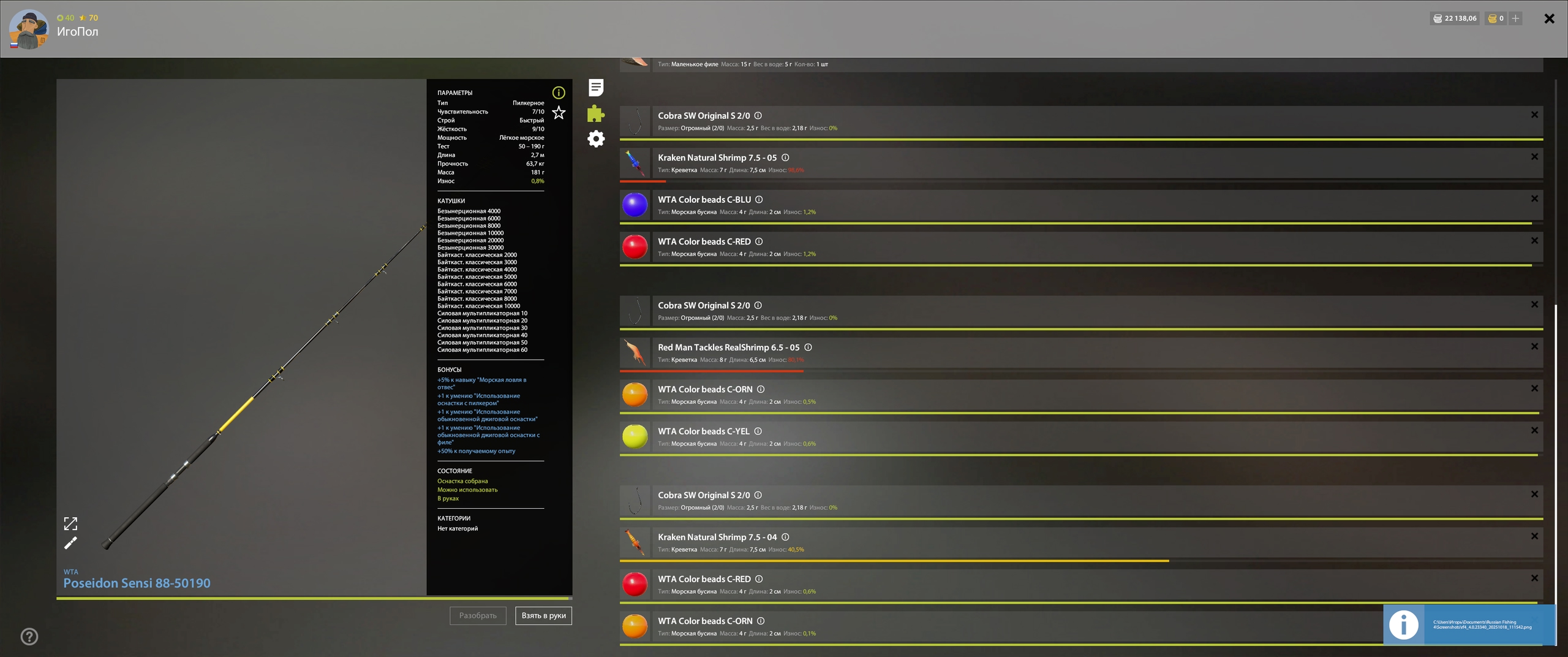Remove Red Man Tackles RealShrimp from rig
This screenshot has width=1568, height=657.
[x=1534, y=346]
